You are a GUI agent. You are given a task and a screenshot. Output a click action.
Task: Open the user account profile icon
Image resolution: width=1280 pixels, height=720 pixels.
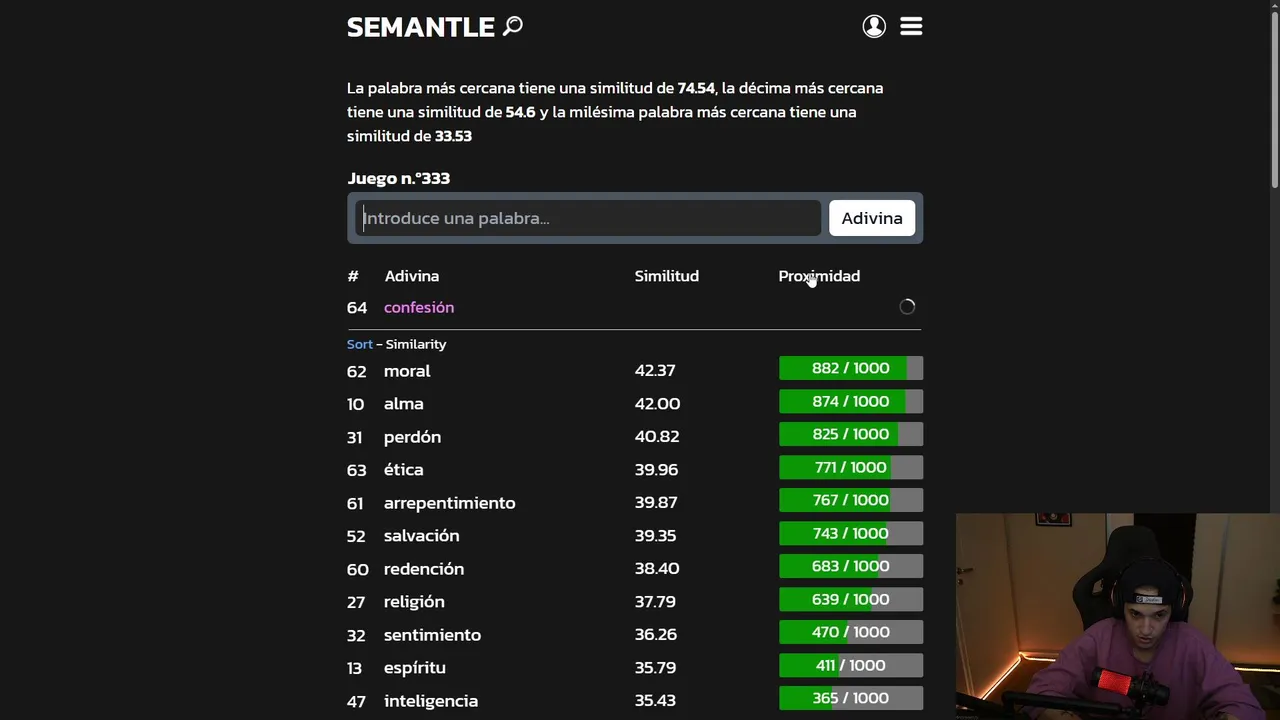[874, 27]
